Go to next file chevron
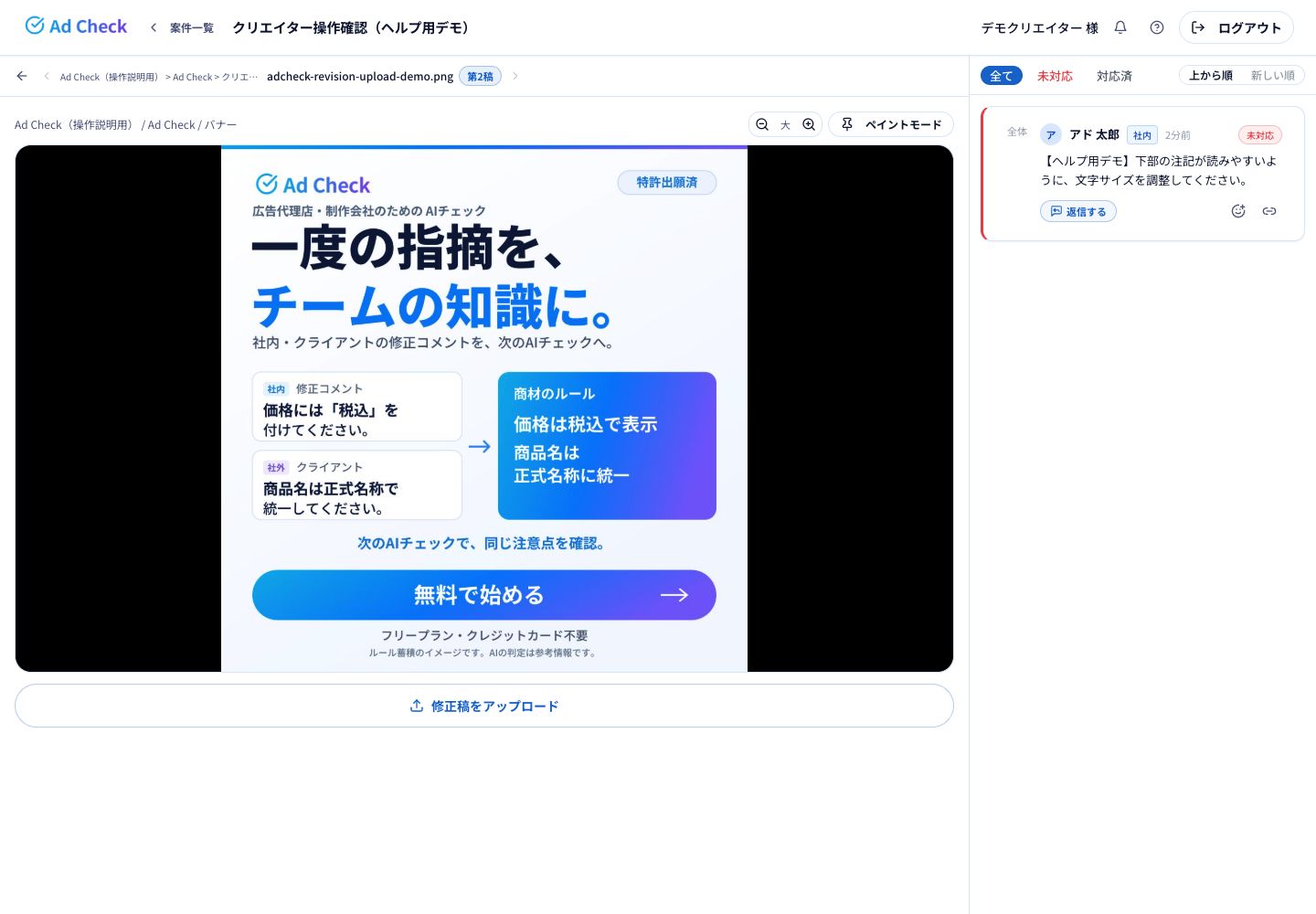Viewport: 1316px width, 914px height. pos(515,76)
